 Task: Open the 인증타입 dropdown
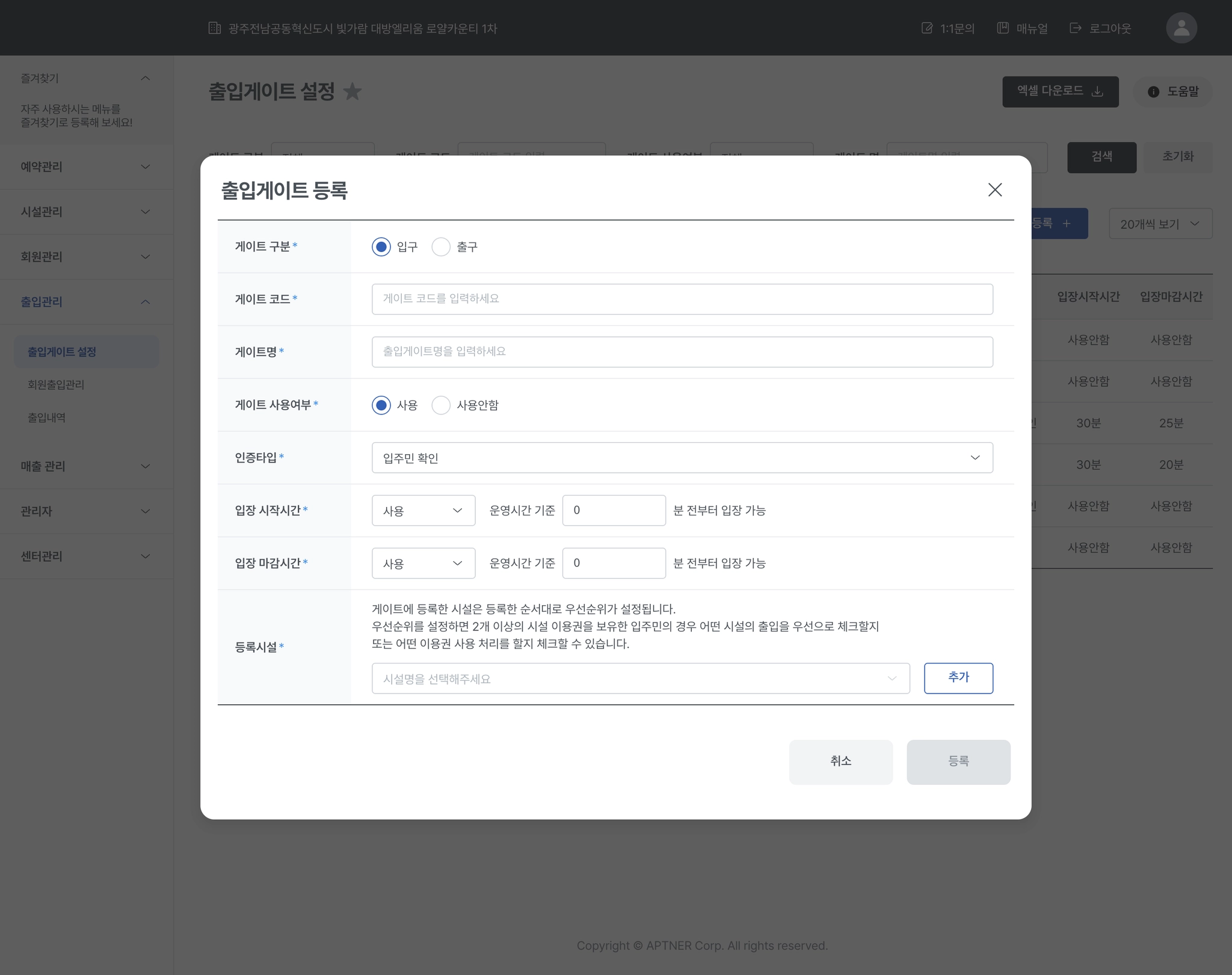click(x=682, y=458)
